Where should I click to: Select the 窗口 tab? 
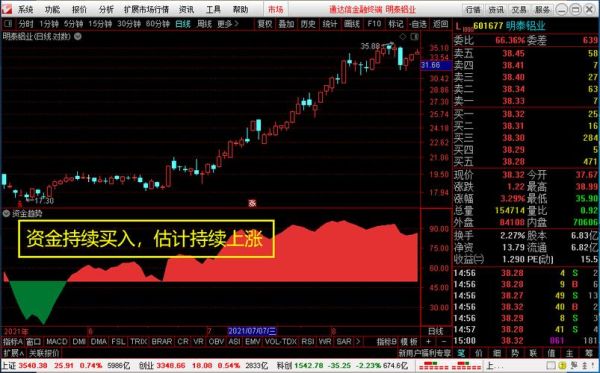click(x=34, y=341)
